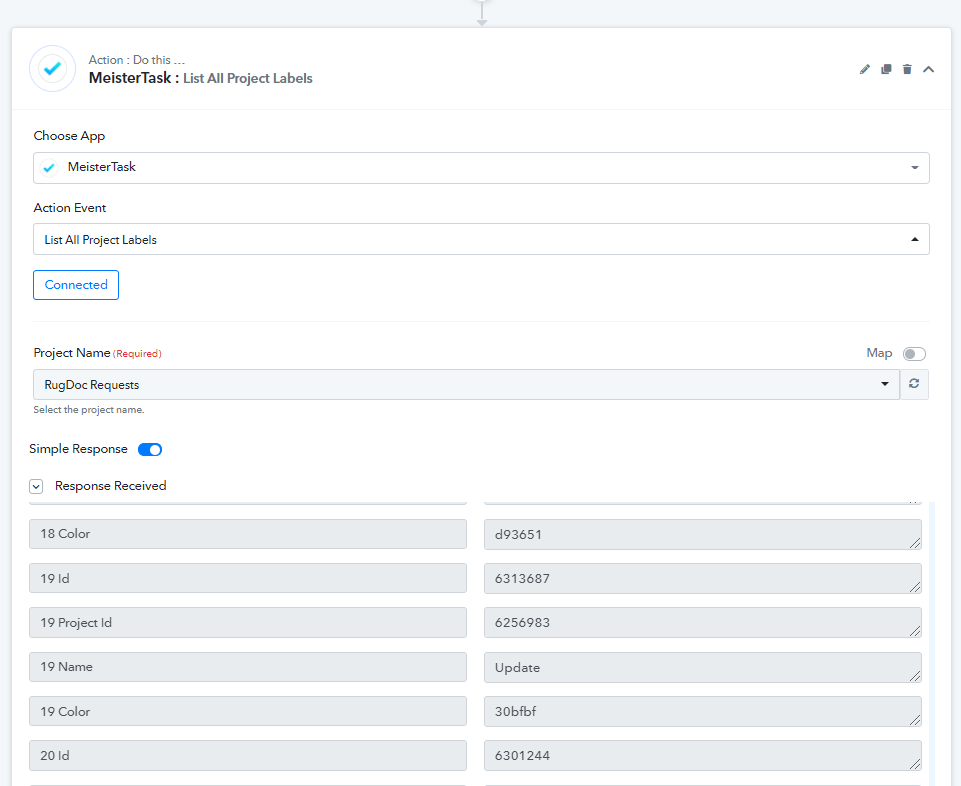Click the '18 Color' label field

[x=248, y=534]
